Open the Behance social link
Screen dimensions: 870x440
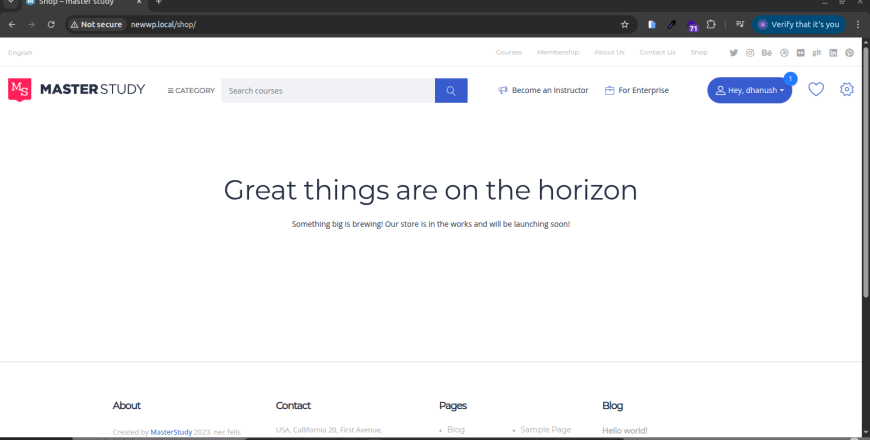(767, 53)
